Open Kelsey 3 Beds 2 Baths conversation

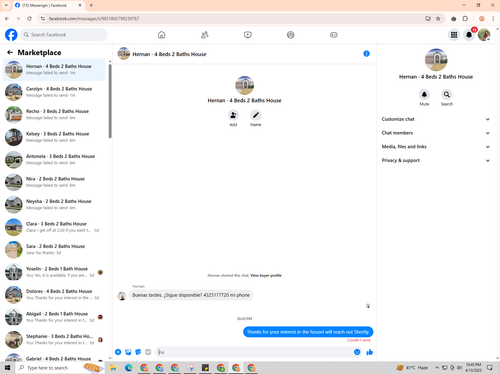[54, 137]
